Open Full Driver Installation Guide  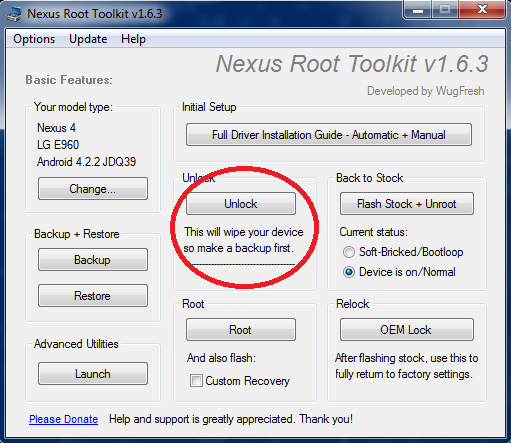click(329, 135)
